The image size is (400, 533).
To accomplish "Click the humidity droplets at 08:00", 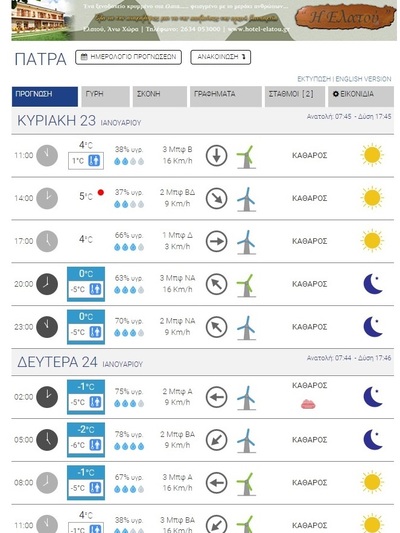I will [x=129, y=489].
